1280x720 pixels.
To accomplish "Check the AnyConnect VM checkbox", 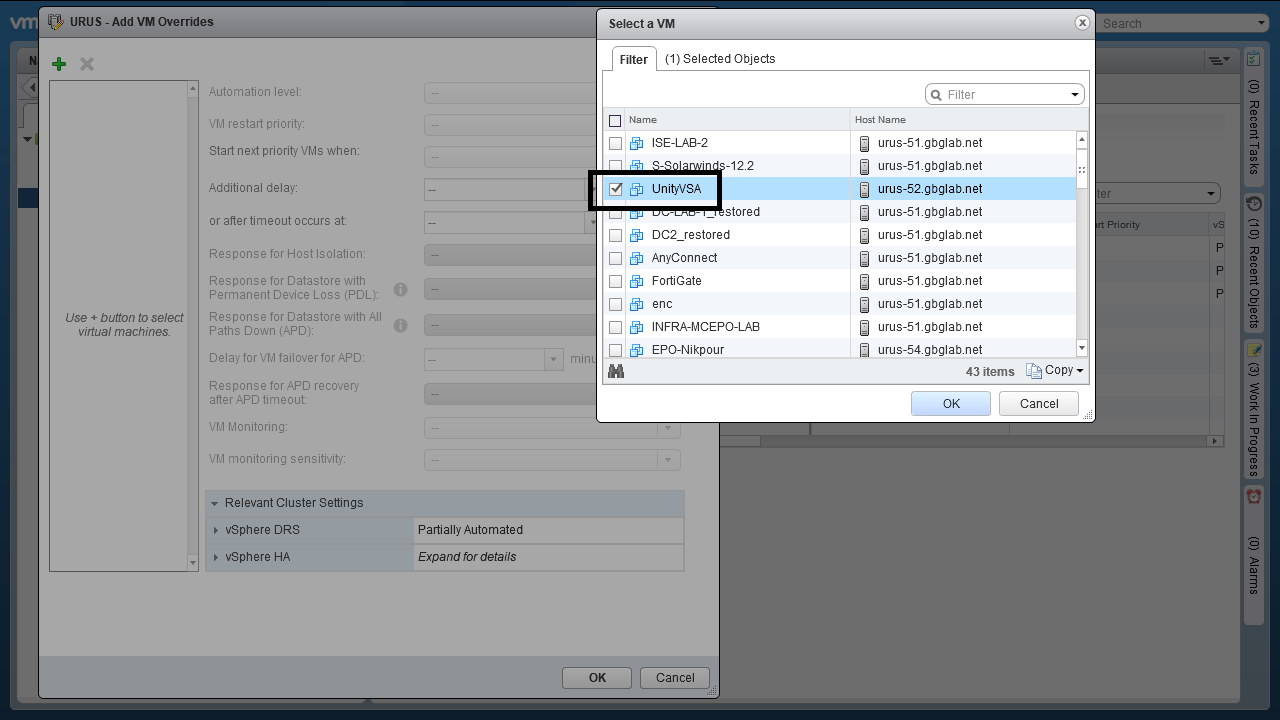I will (x=616, y=258).
